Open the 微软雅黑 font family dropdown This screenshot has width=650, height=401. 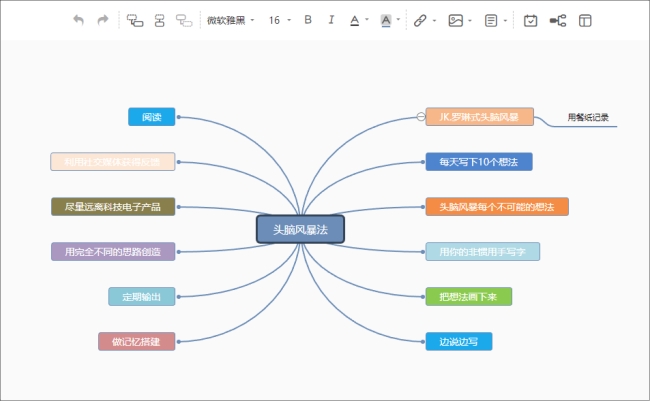(230, 20)
